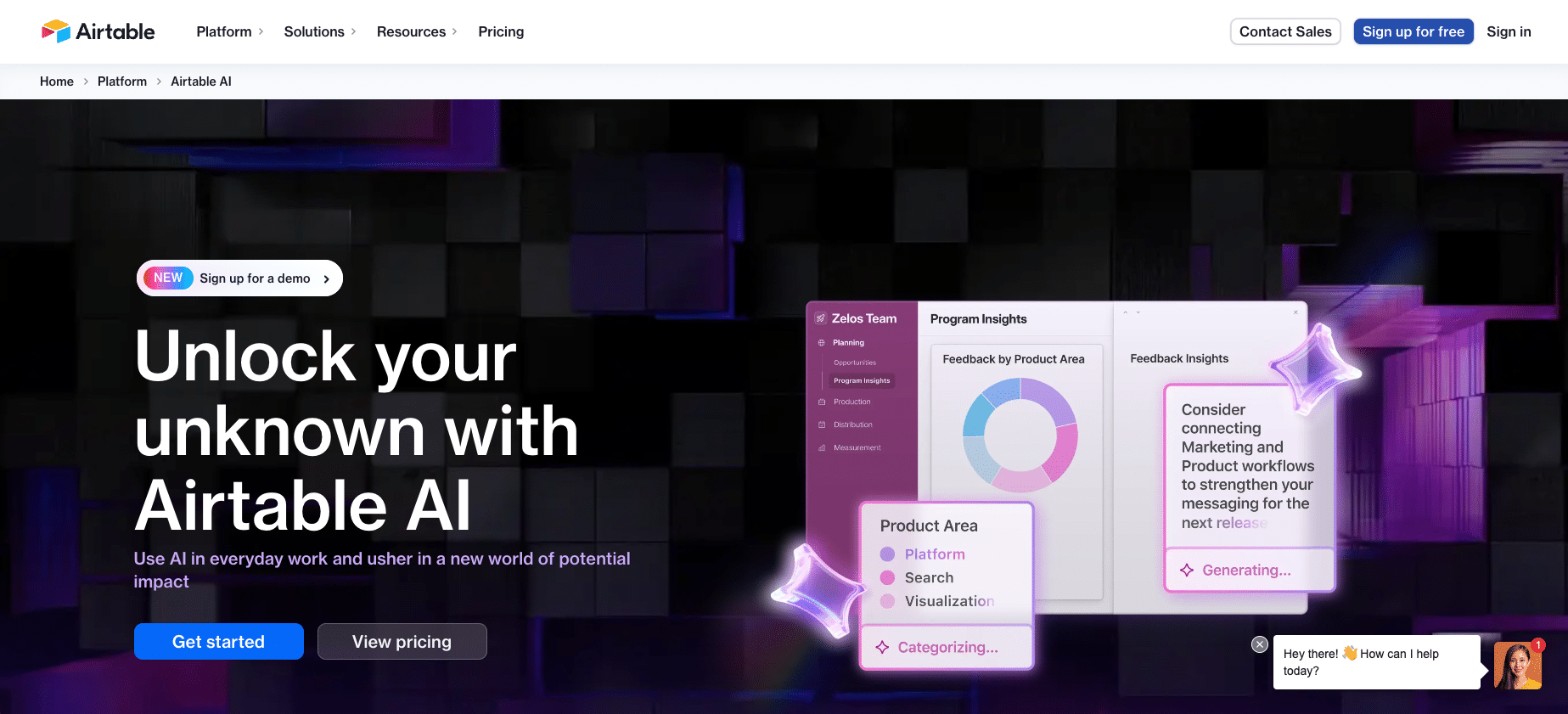Click the chat notification badge

pos(1538,645)
